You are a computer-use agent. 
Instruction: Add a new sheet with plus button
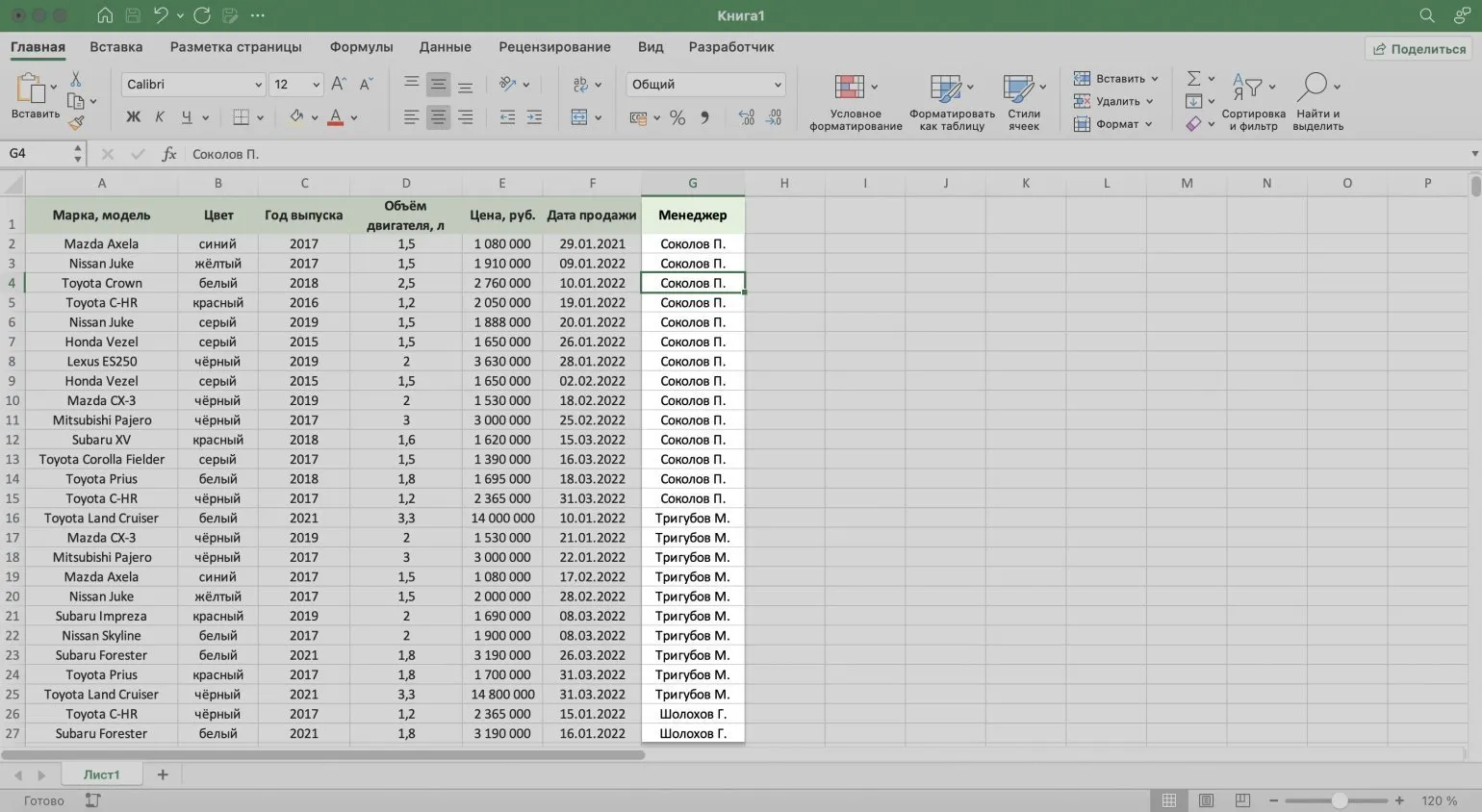point(163,774)
